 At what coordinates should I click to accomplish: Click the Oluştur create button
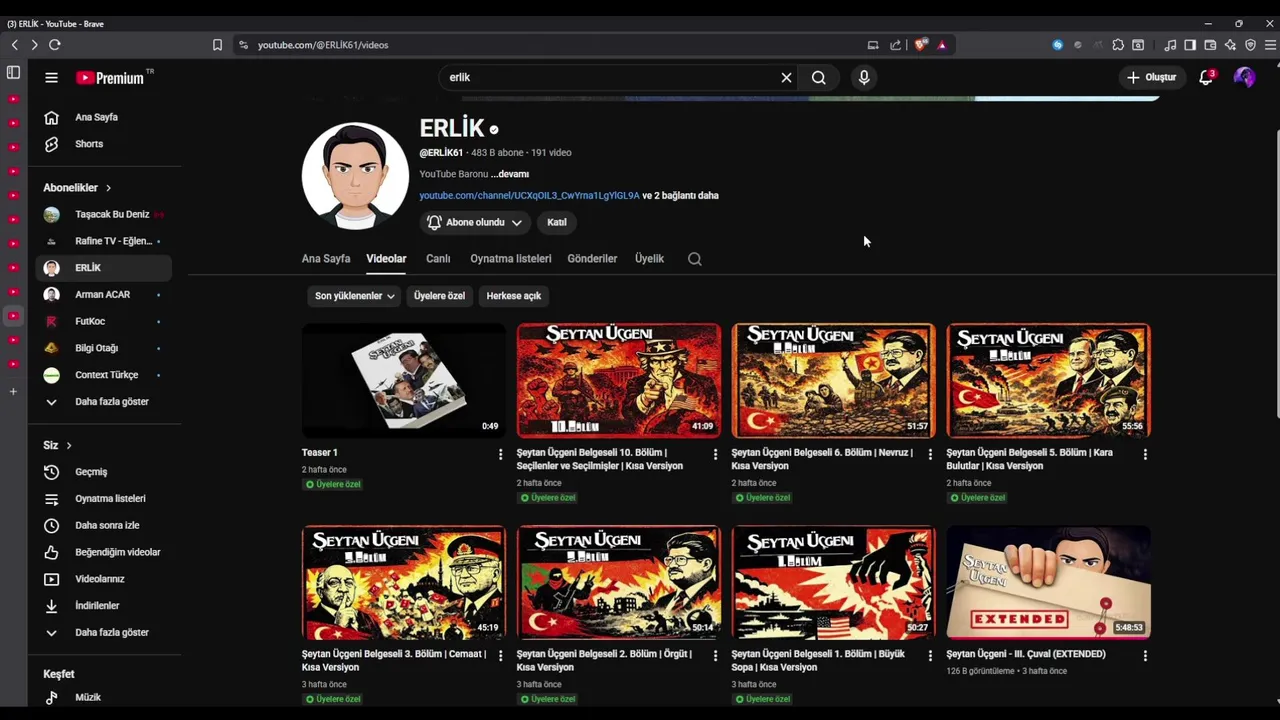1152,77
